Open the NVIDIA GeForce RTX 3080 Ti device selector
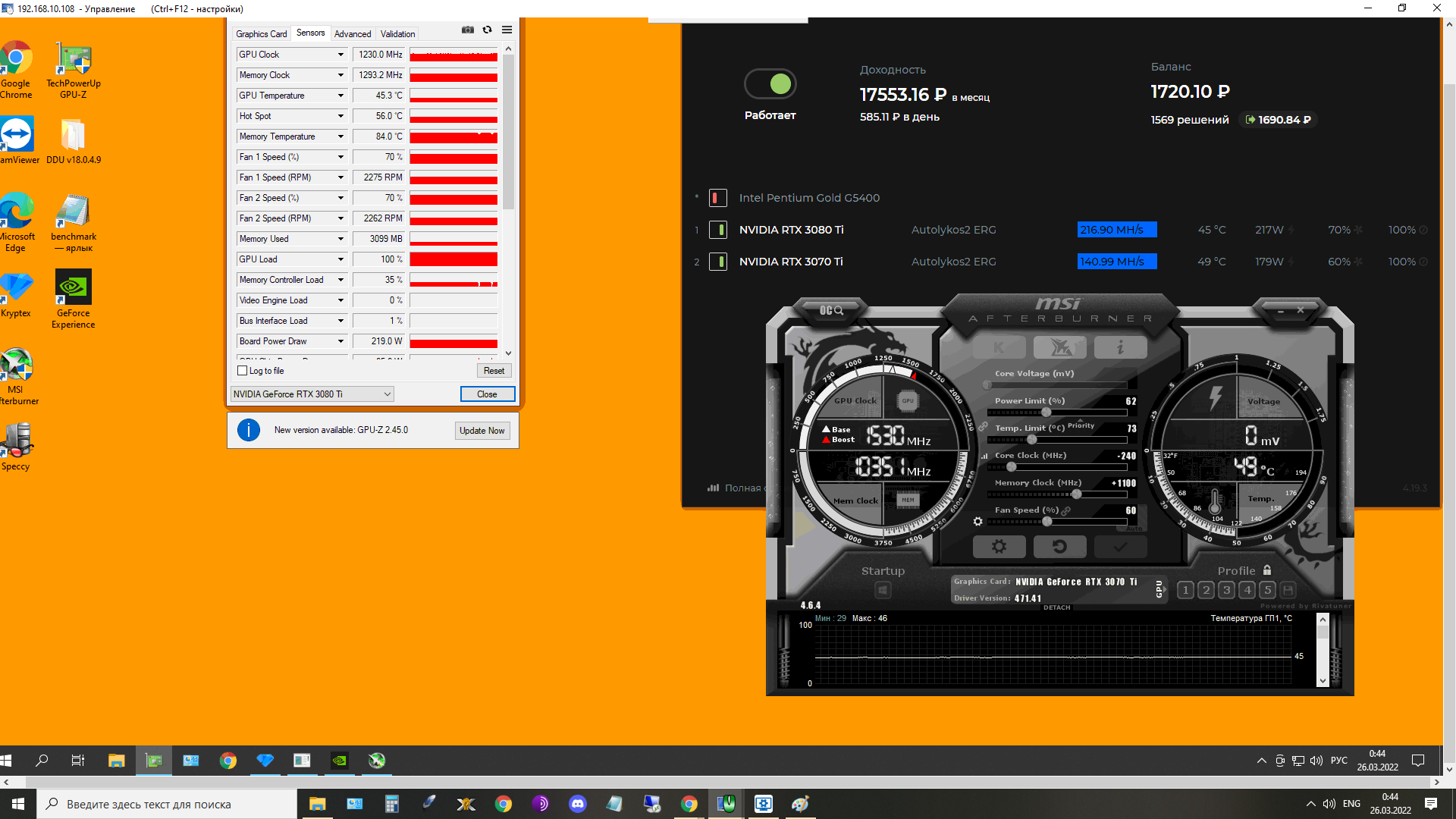The image size is (1456, 819). [x=312, y=394]
